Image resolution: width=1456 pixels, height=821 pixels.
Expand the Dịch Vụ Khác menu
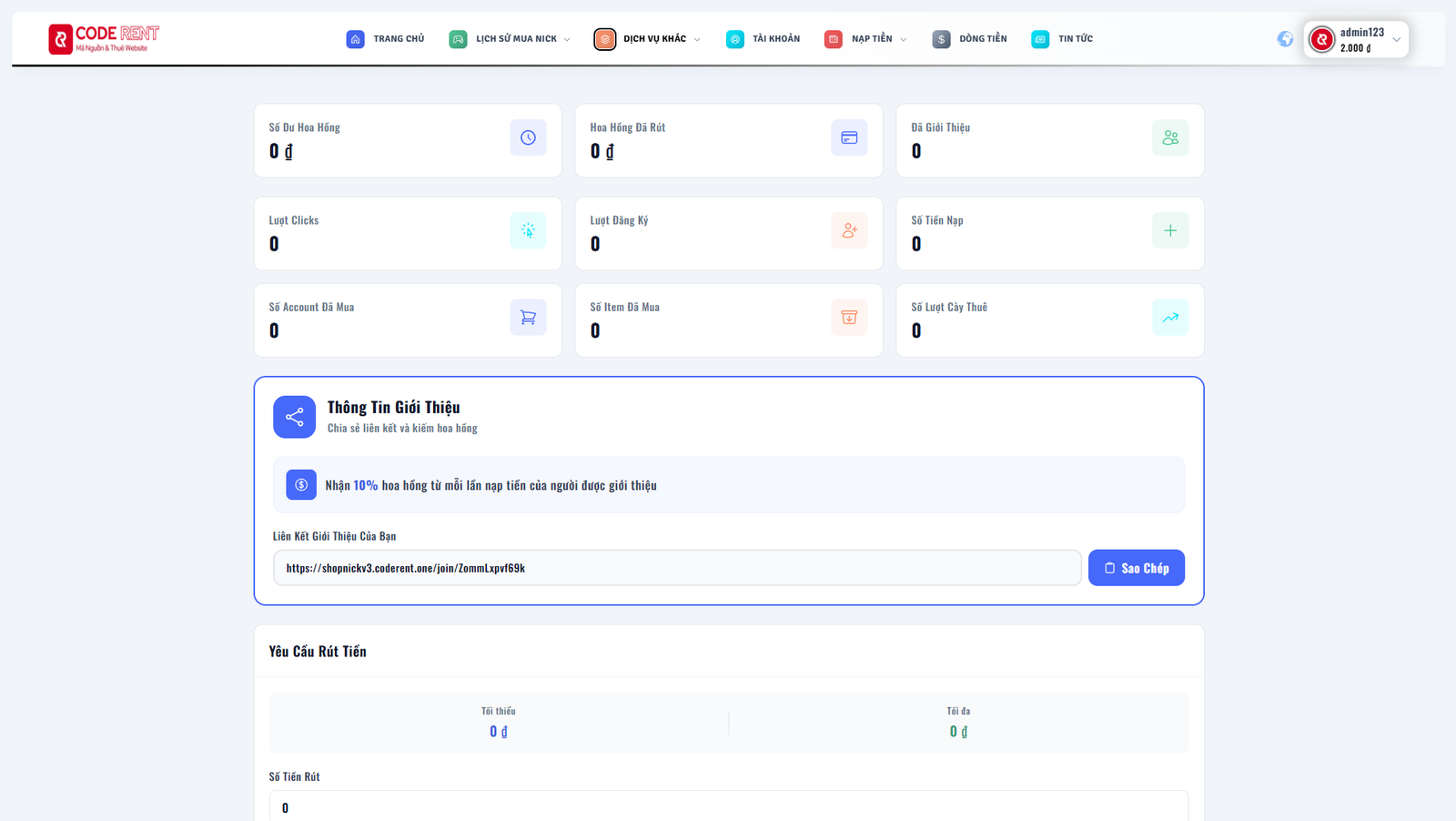(x=647, y=39)
